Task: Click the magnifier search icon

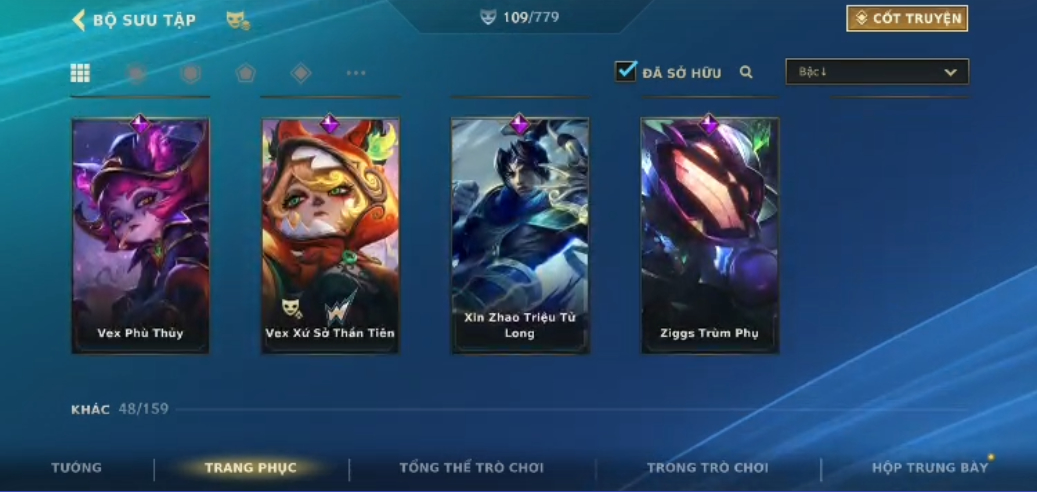Action: [746, 73]
